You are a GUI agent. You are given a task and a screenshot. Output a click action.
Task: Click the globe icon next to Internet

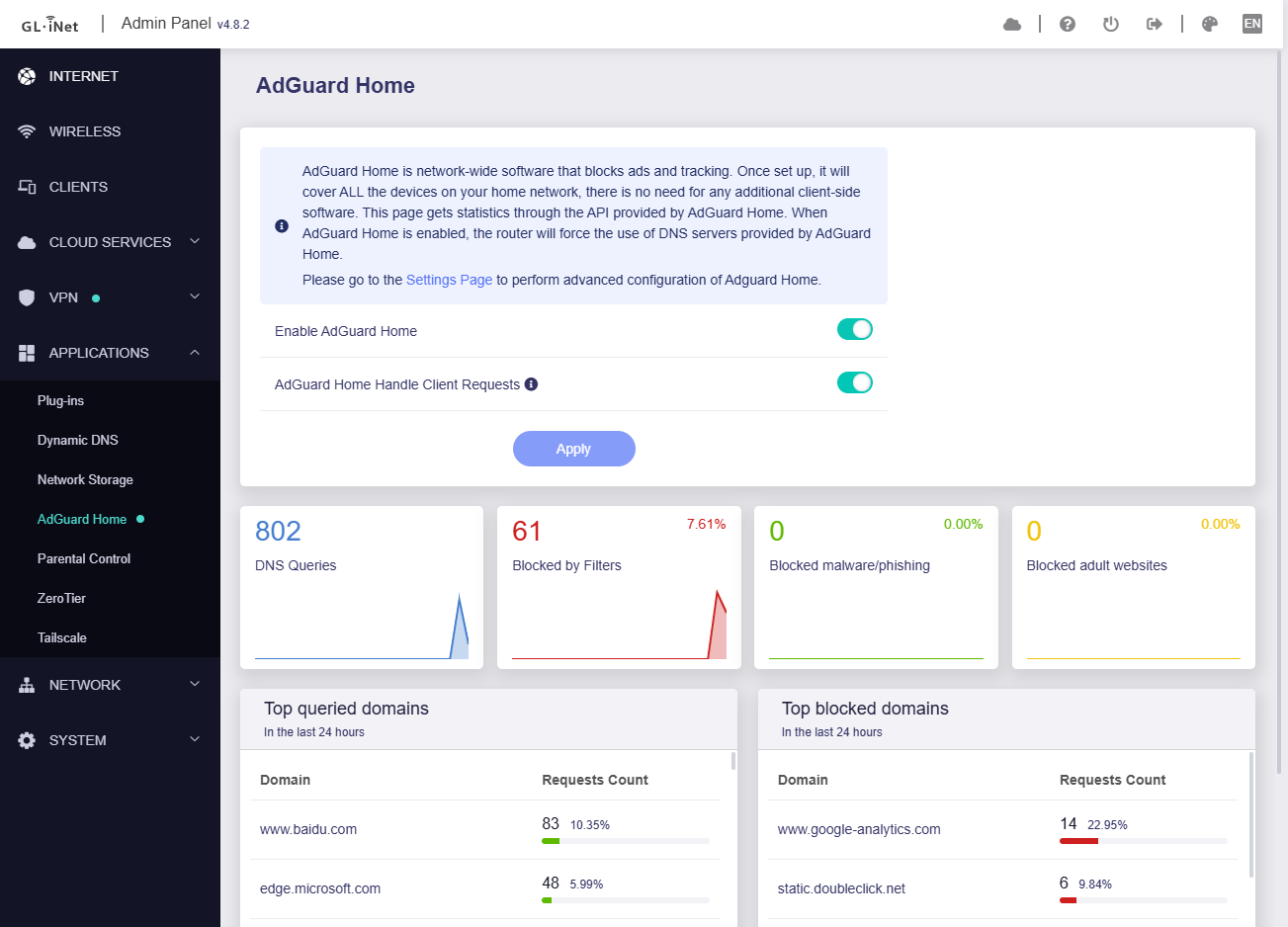(x=27, y=76)
